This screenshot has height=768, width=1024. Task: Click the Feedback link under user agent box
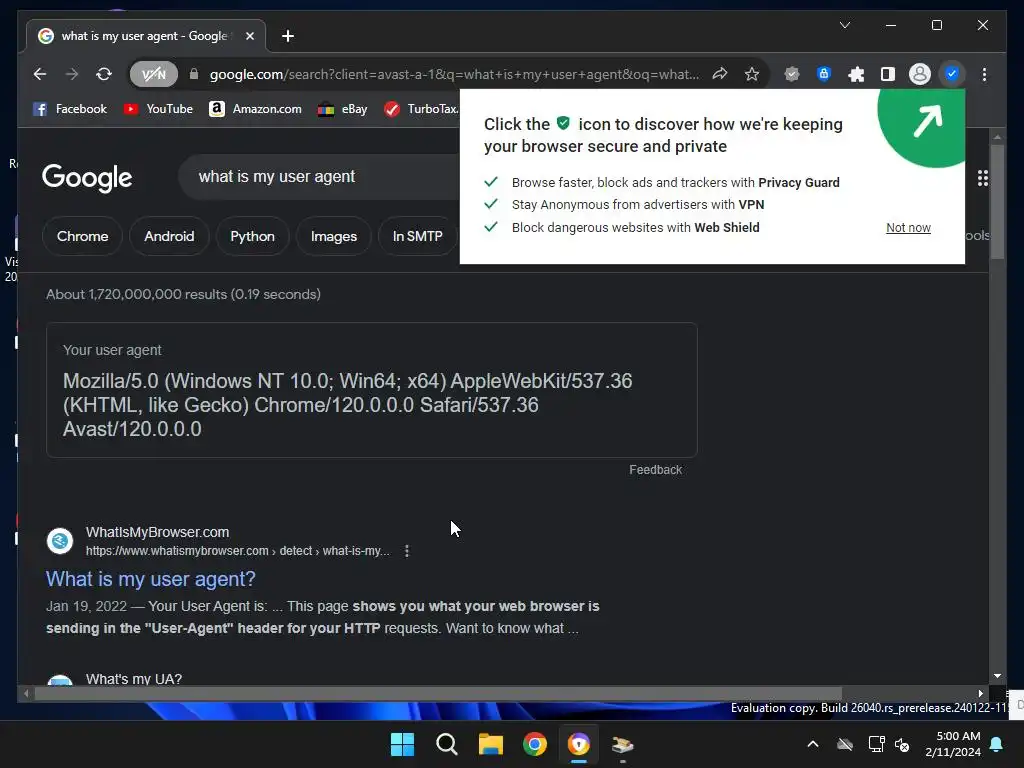655,470
